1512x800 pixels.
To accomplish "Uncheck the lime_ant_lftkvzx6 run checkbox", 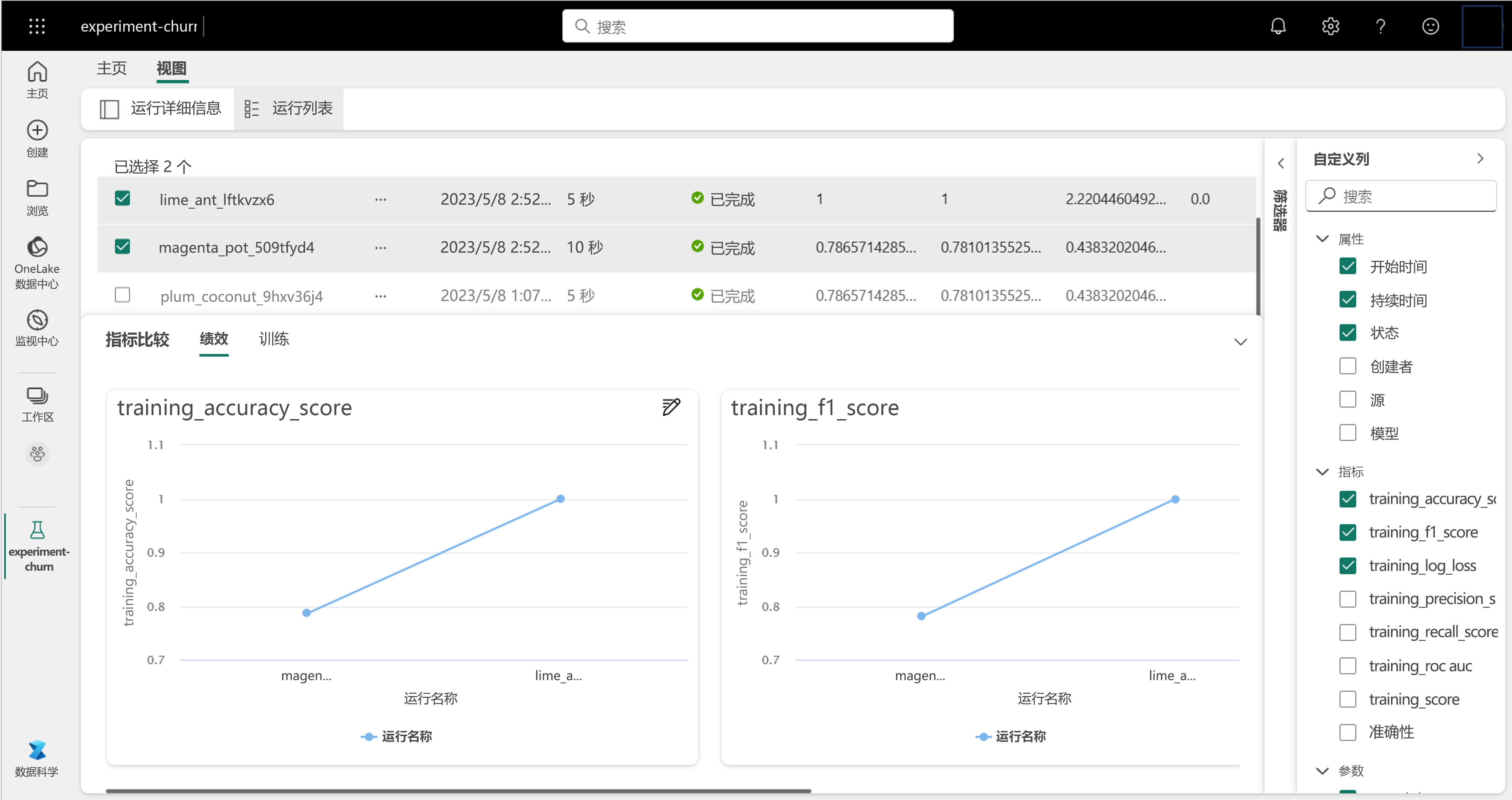I will click(123, 198).
